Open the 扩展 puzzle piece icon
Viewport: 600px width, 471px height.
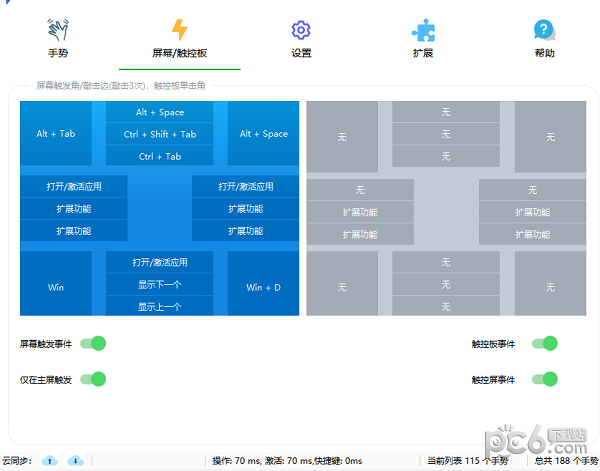coord(423,30)
